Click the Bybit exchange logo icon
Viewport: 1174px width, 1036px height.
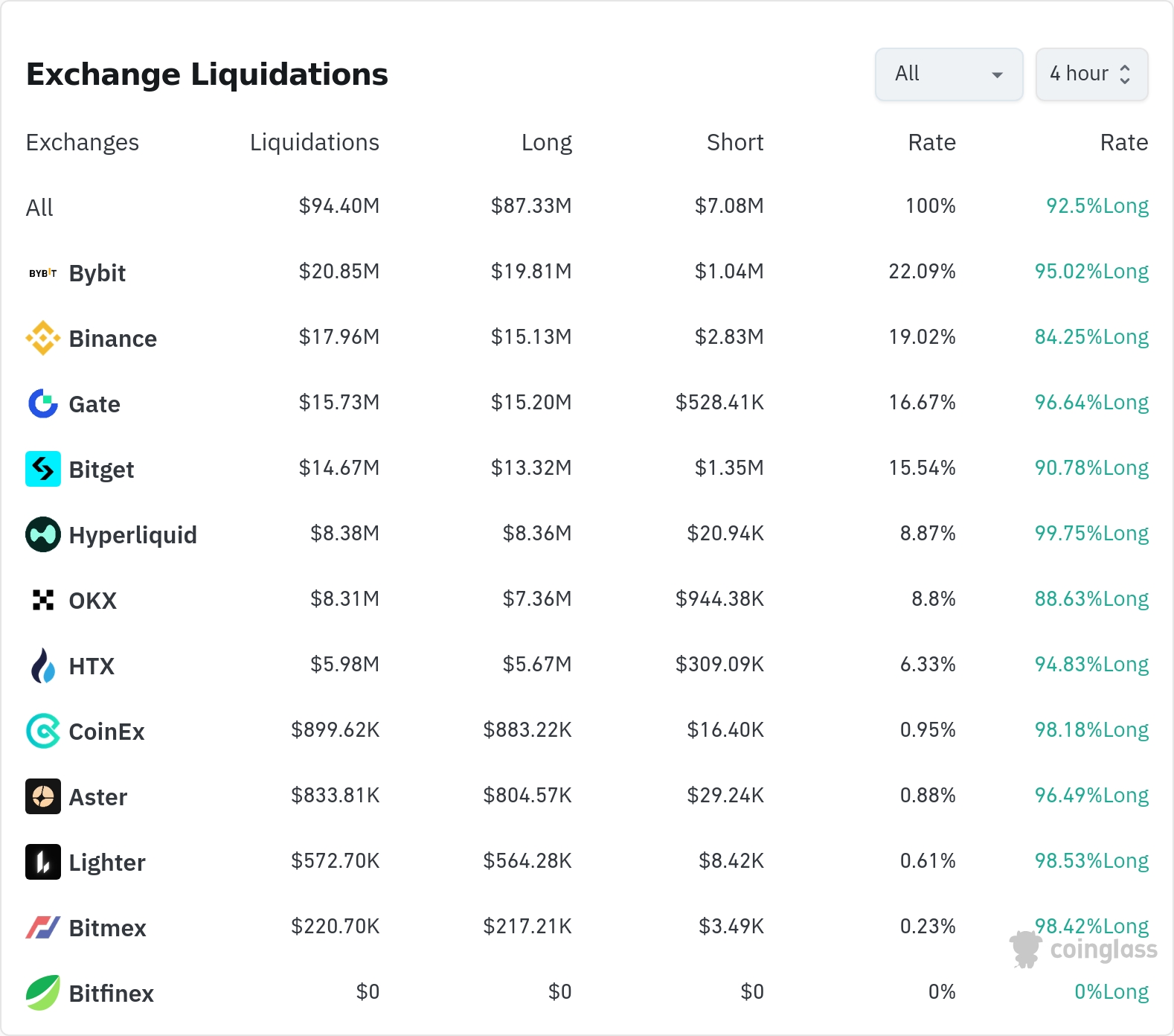43,273
